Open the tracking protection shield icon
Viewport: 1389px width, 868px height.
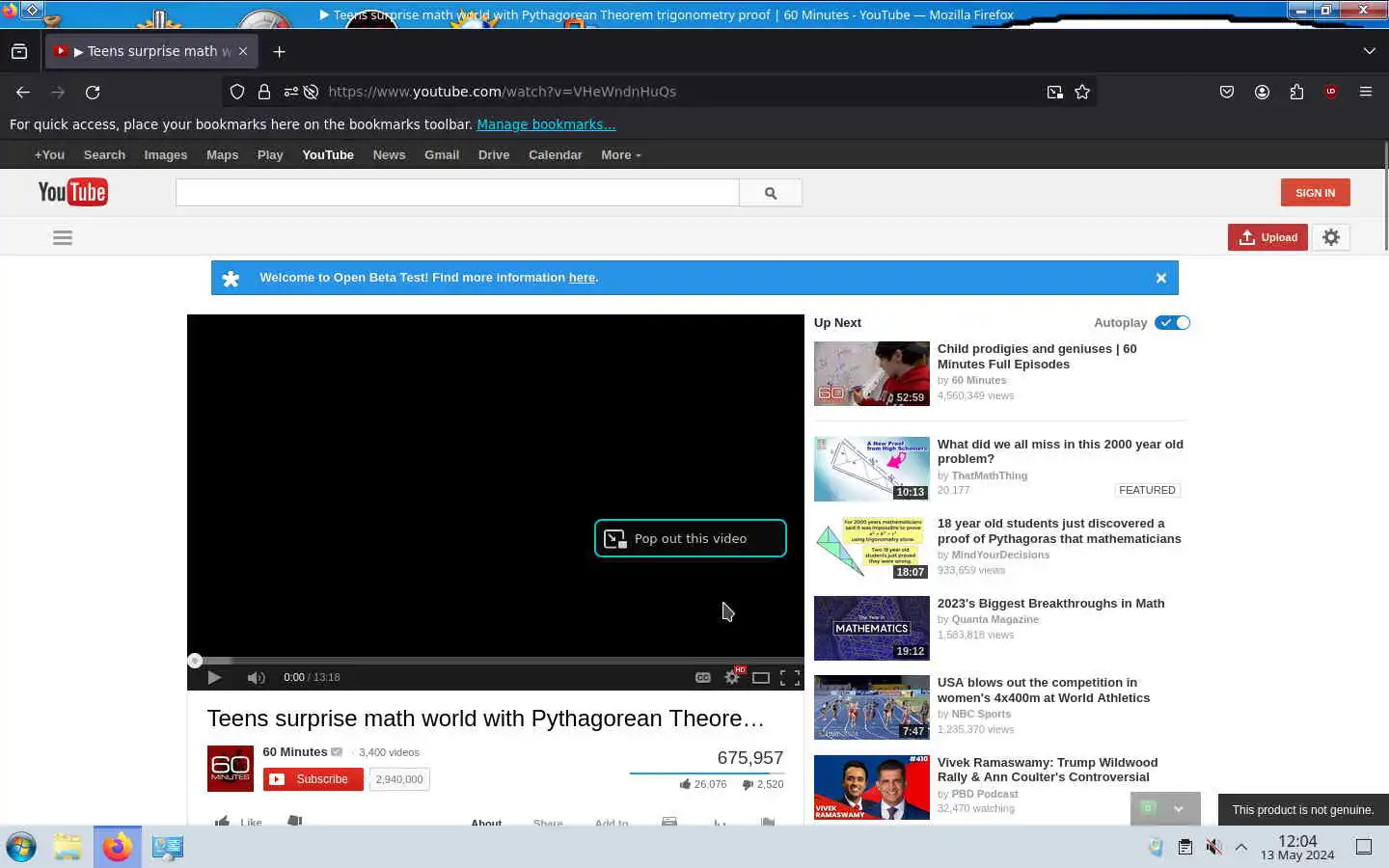(237, 92)
